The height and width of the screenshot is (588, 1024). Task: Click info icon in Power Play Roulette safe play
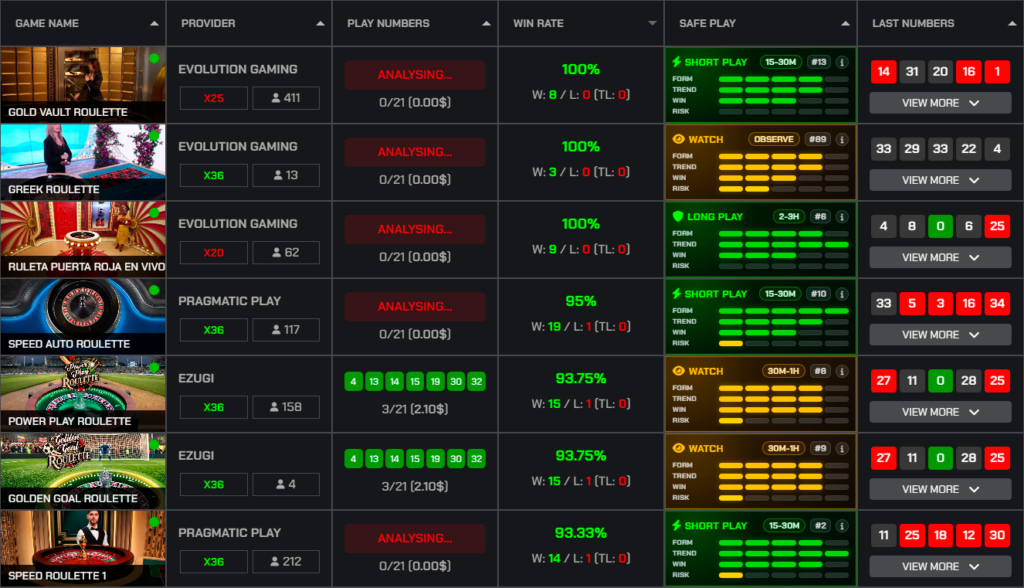coord(842,371)
